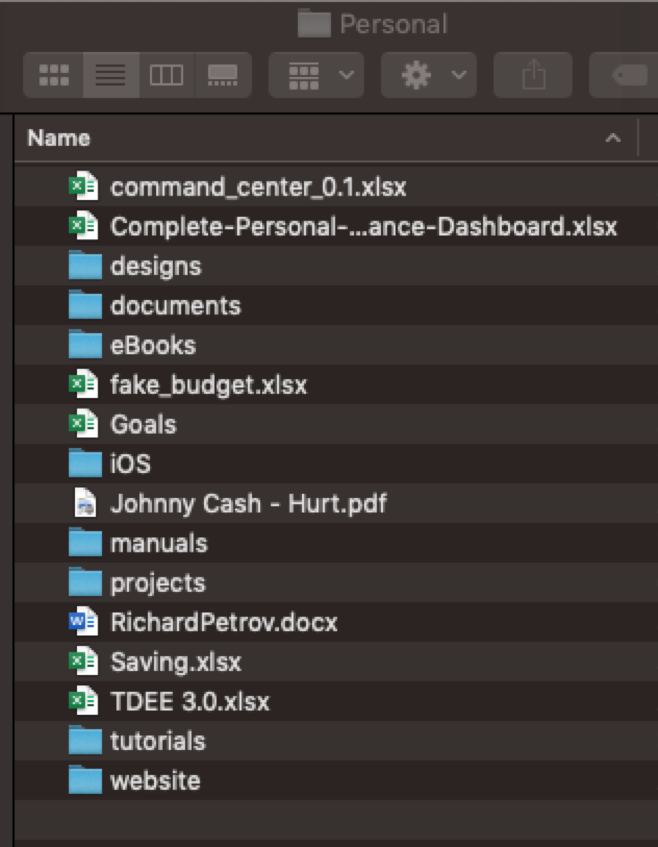Click the documents folder icon
Viewport: 658px width, 847px height.
tap(85, 305)
